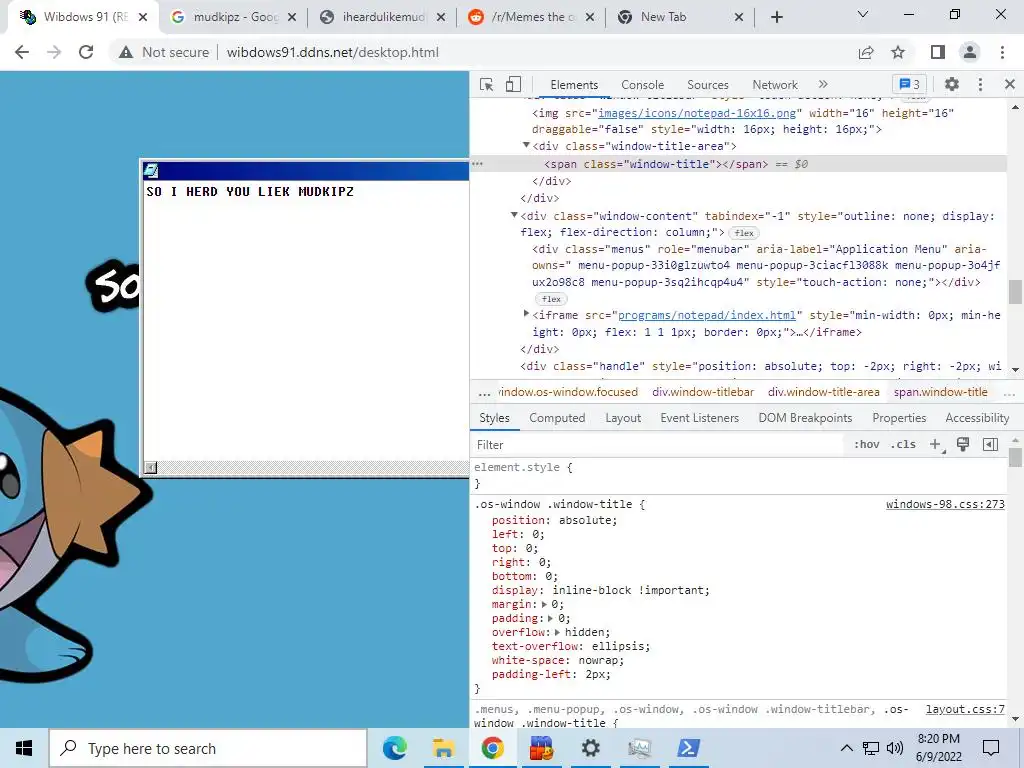This screenshot has height=768, width=1024.
Task: Open File Explorer from taskbar
Action: click(x=443, y=748)
